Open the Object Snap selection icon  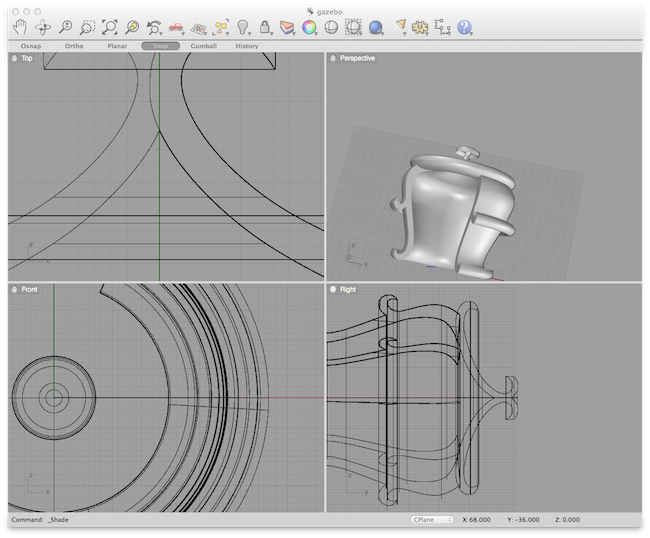[221, 27]
